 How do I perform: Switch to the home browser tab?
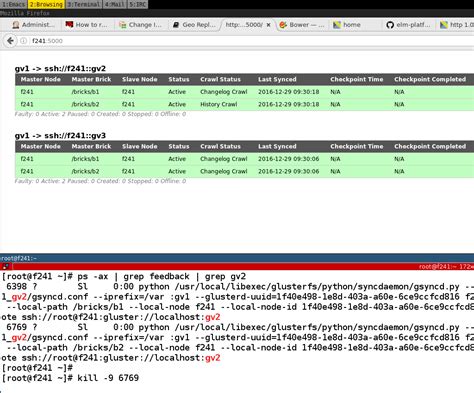(x=355, y=25)
